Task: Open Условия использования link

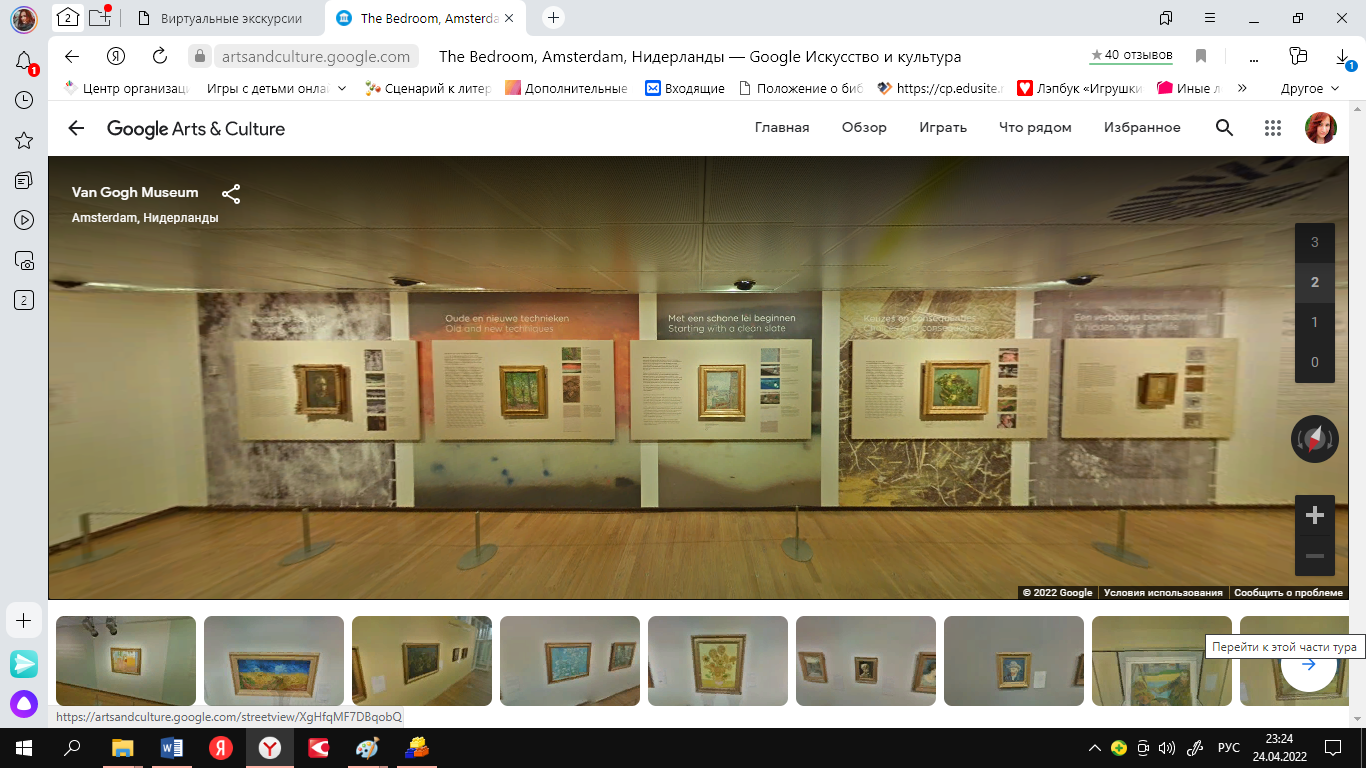Action: [1163, 593]
